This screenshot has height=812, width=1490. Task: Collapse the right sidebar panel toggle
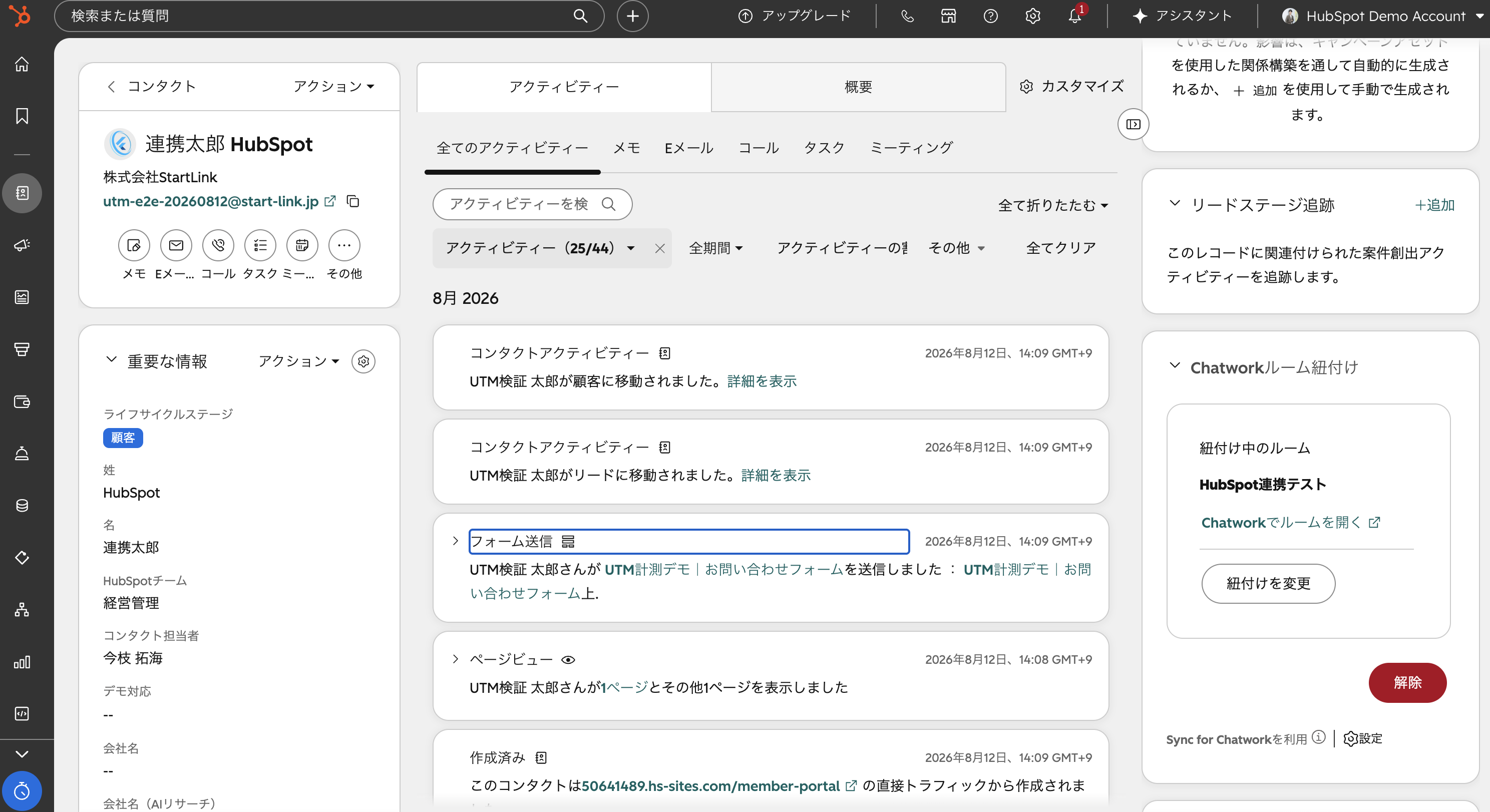coord(1133,124)
